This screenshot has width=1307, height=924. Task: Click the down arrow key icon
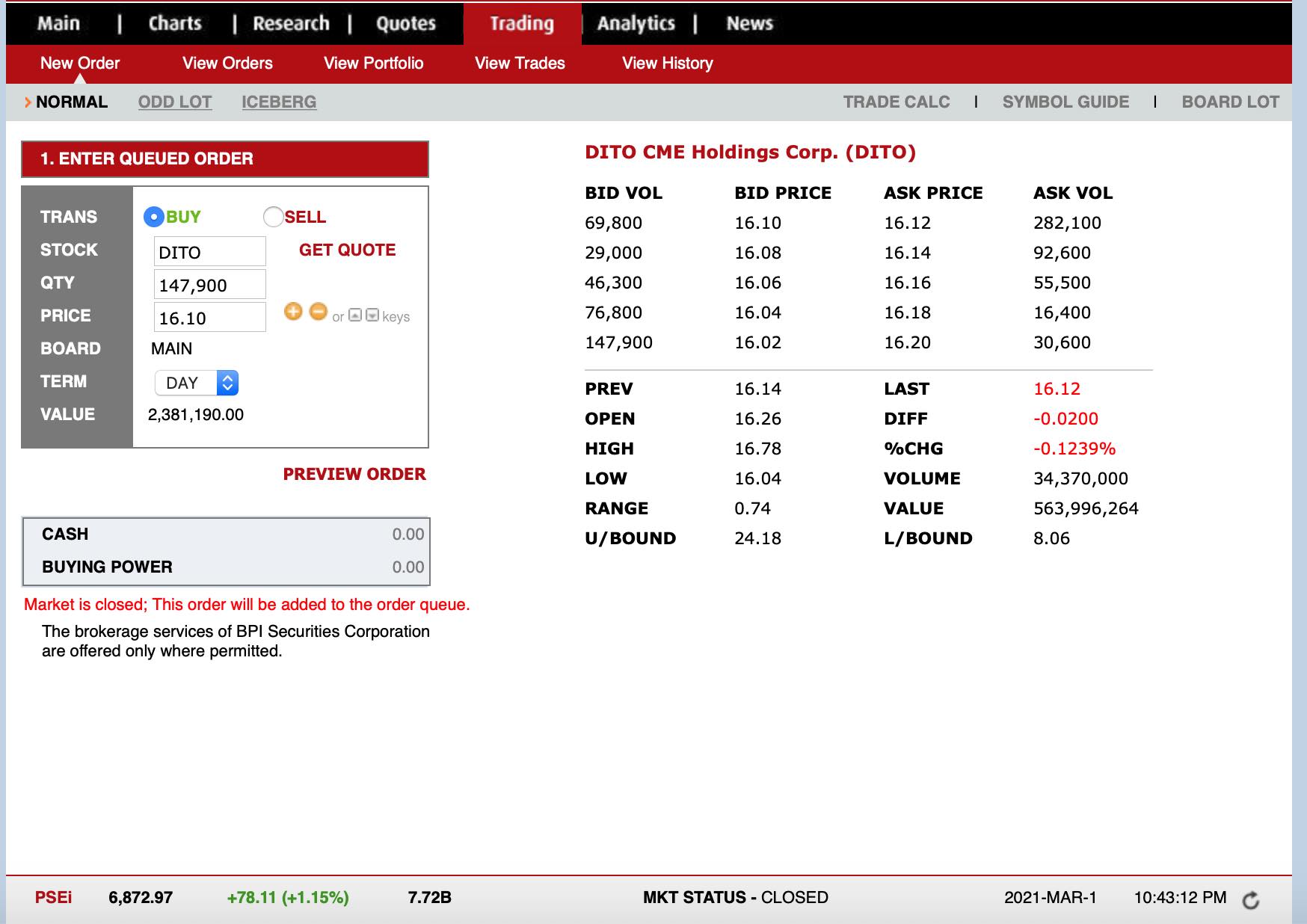click(x=372, y=315)
